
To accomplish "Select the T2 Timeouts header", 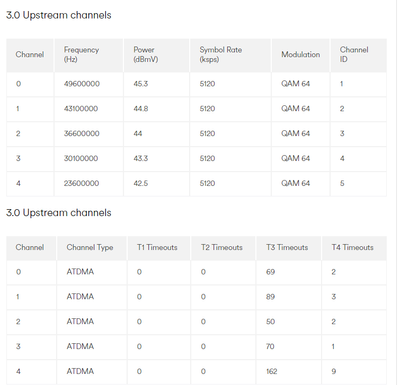I will 222,247.
